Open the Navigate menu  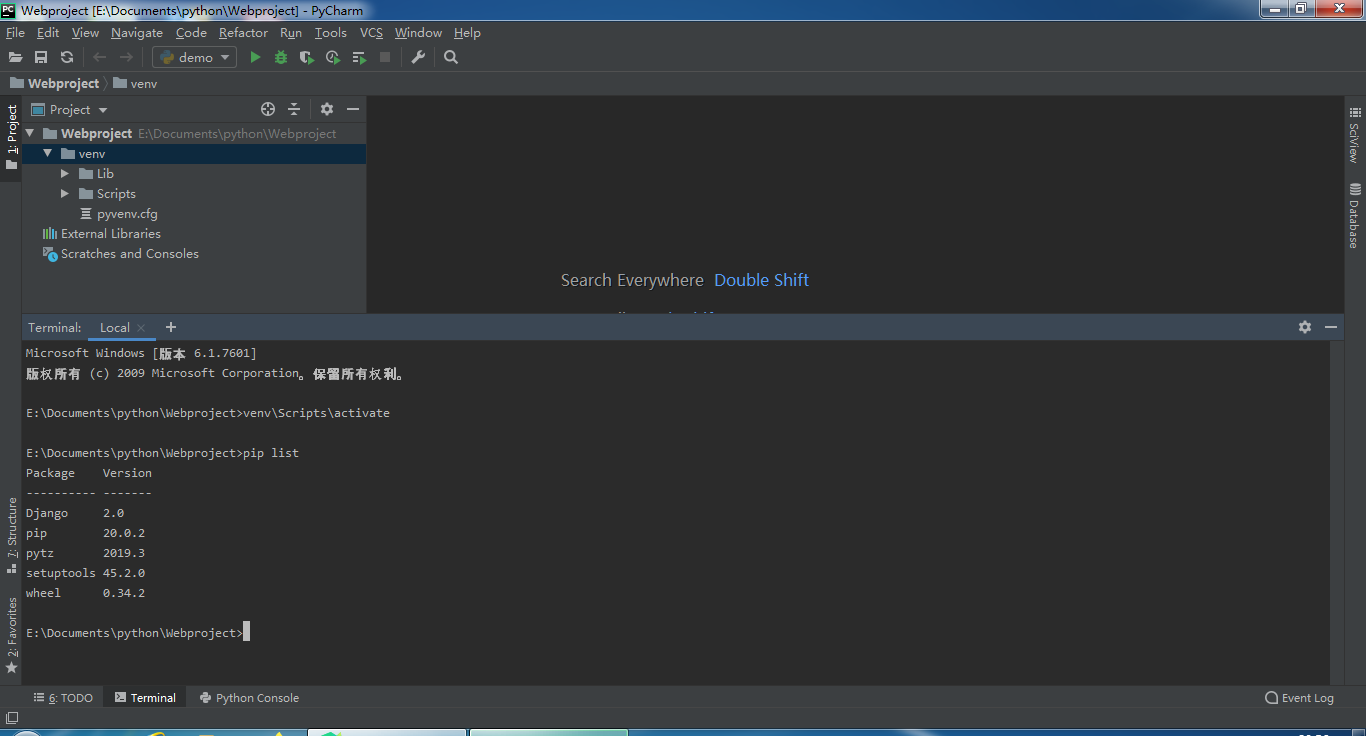[x=137, y=33]
